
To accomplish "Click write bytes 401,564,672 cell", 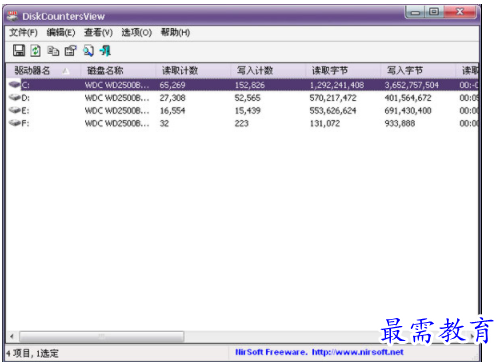I will coord(408,98).
